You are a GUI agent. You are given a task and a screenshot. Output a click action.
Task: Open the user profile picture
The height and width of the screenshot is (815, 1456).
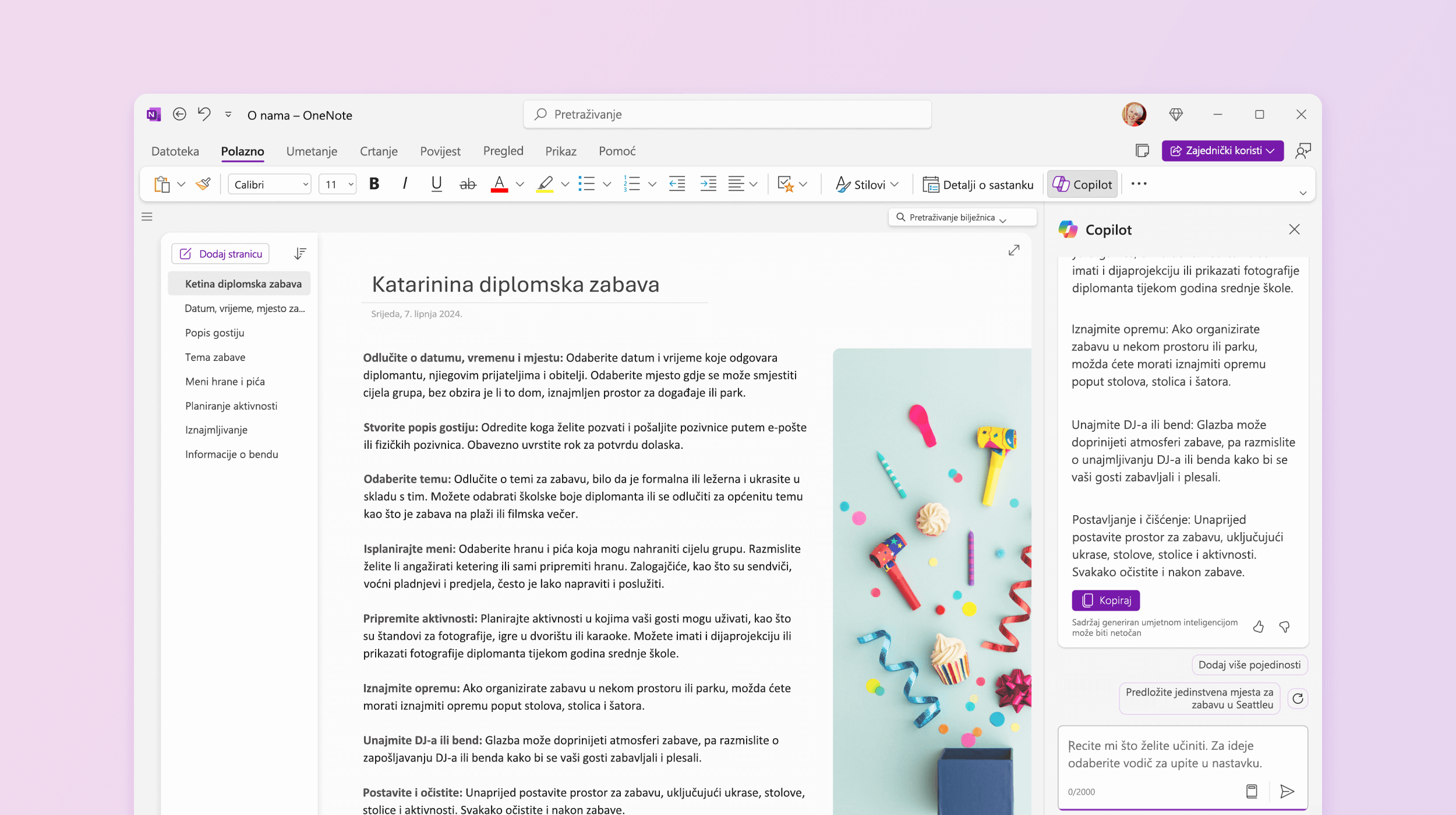point(1134,114)
